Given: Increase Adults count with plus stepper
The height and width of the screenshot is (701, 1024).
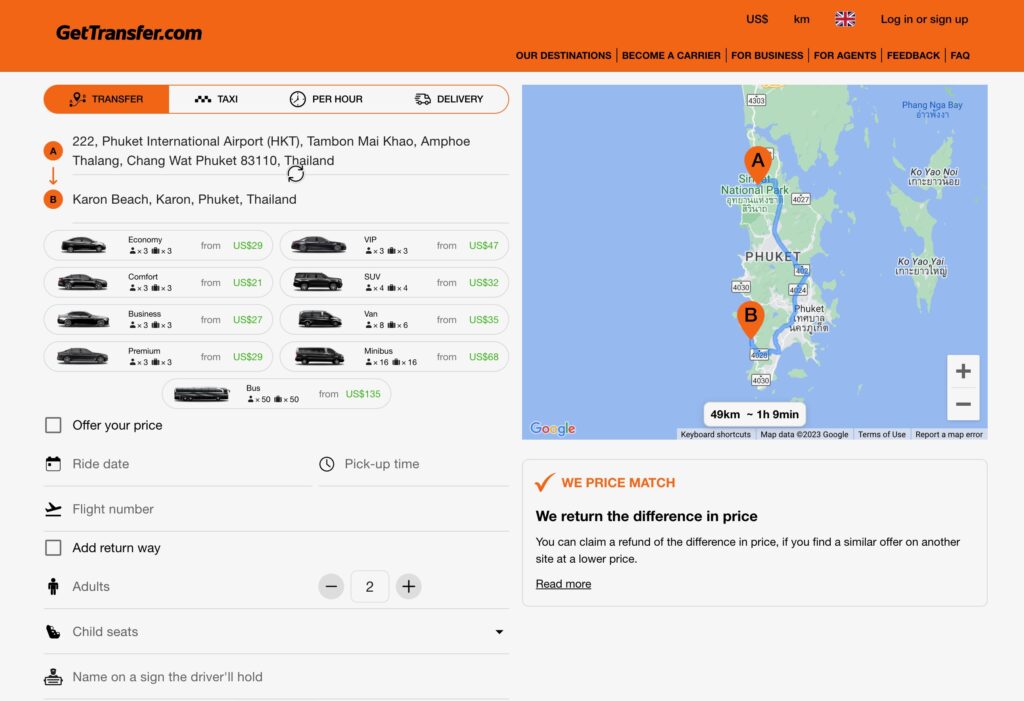Looking at the screenshot, I should click(408, 586).
